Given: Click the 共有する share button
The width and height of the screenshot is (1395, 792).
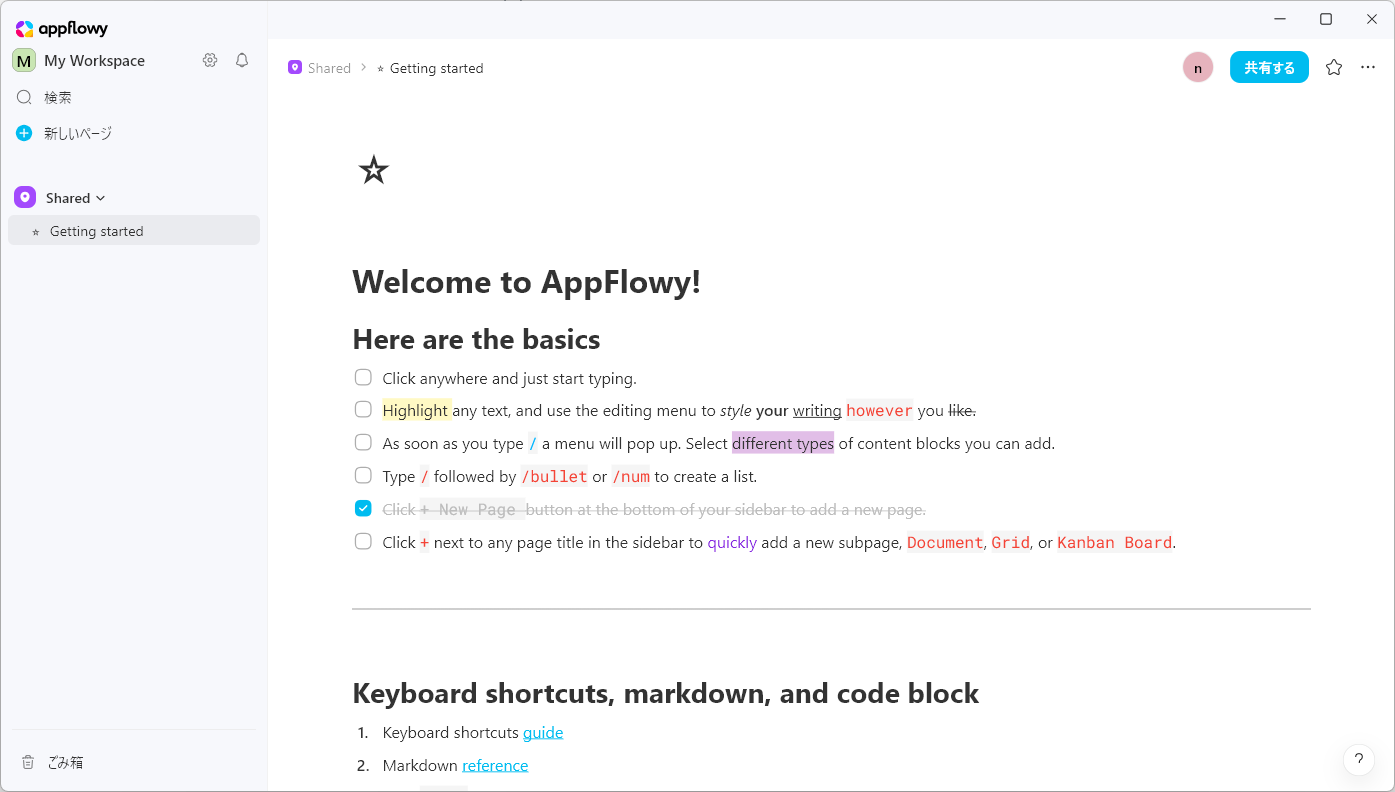Looking at the screenshot, I should click(x=1269, y=67).
